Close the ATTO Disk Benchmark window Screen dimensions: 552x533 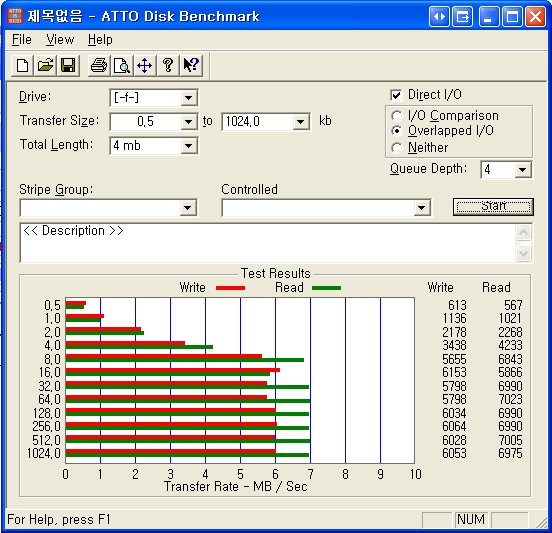coord(535,17)
